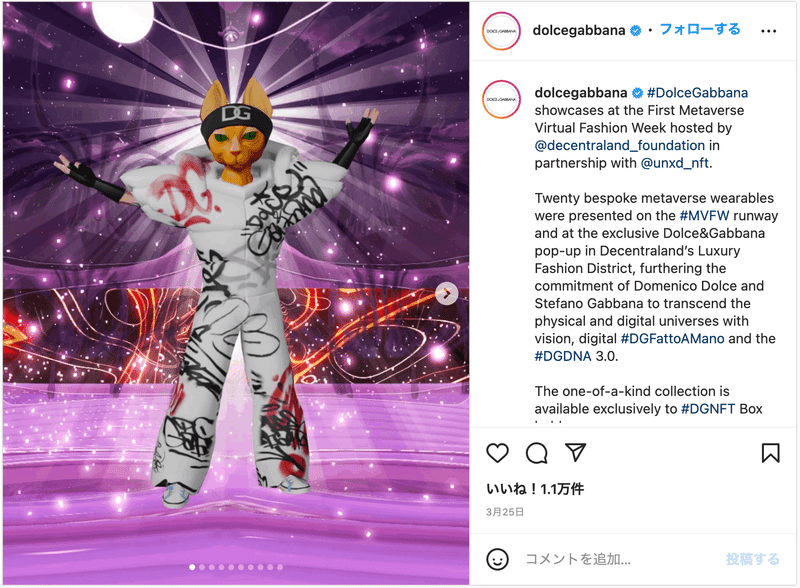The width and height of the screenshot is (800, 588).
Task: Click in the コメントを追加 comment field
Action: (619, 559)
